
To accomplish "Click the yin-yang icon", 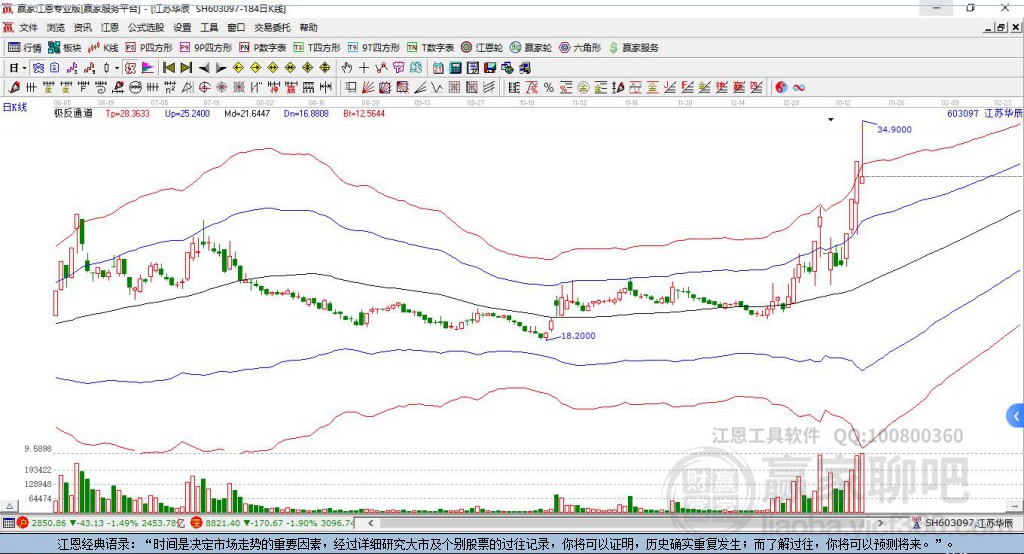I will click(780, 87).
